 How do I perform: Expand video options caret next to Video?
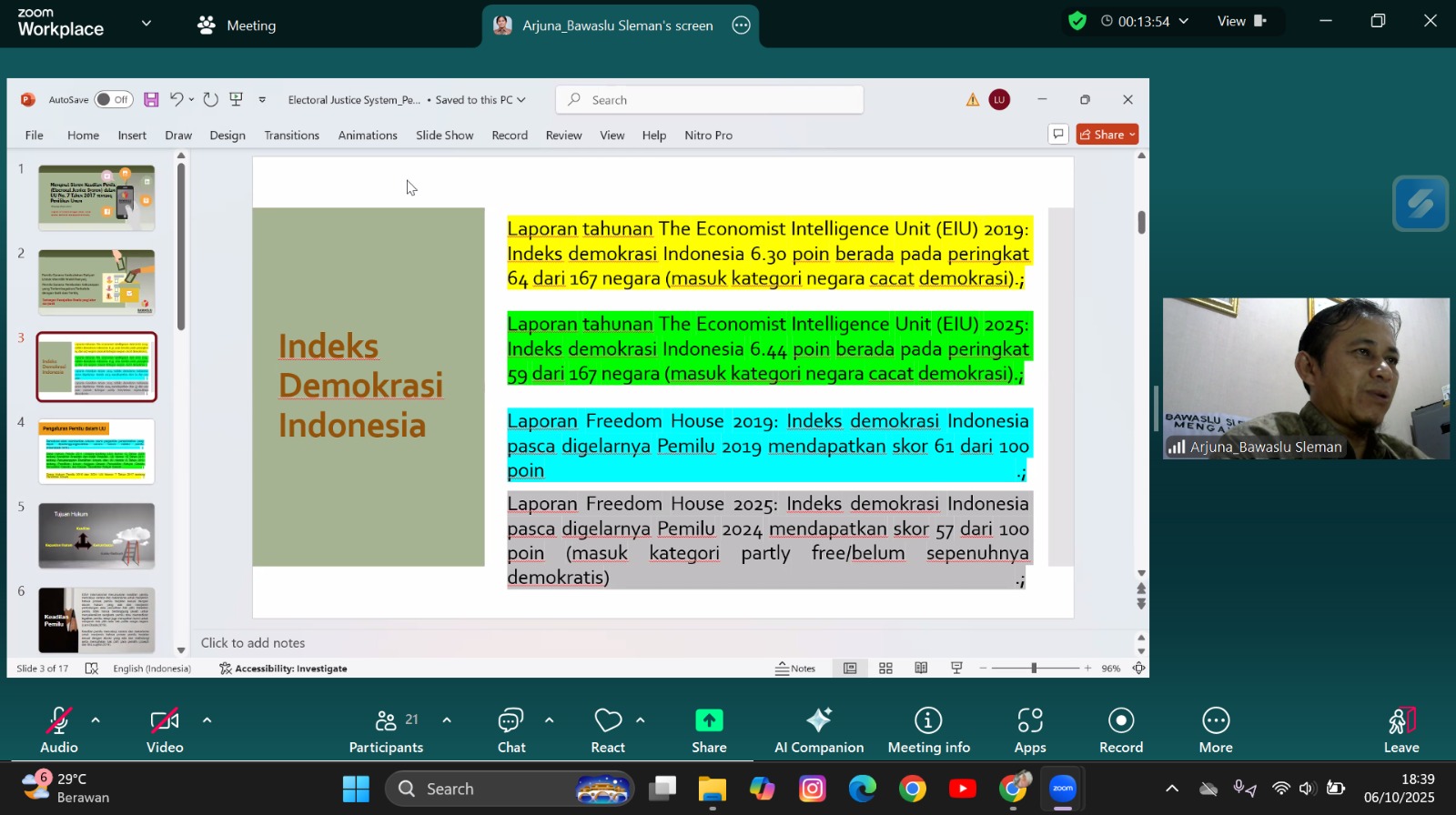coord(207,720)
